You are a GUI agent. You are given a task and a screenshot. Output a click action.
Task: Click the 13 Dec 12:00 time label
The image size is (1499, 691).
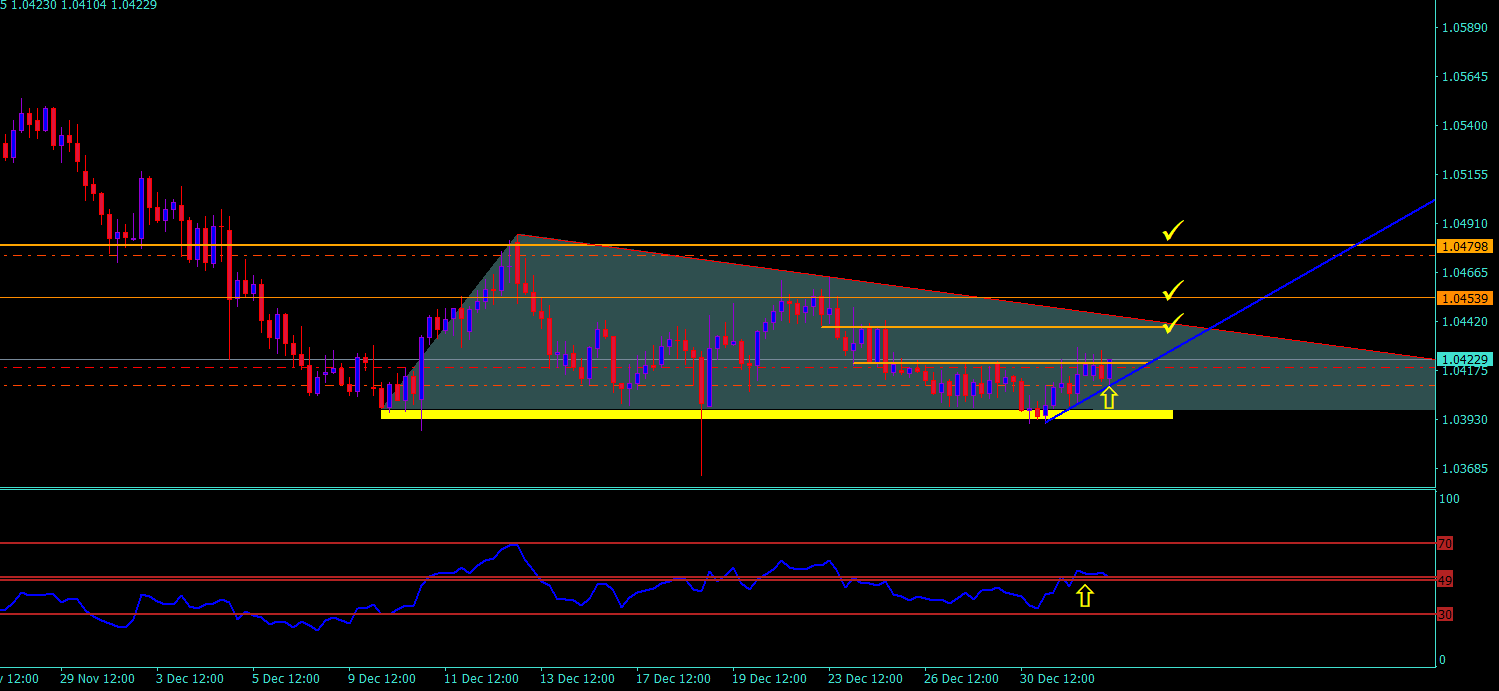tap(577, 679)
